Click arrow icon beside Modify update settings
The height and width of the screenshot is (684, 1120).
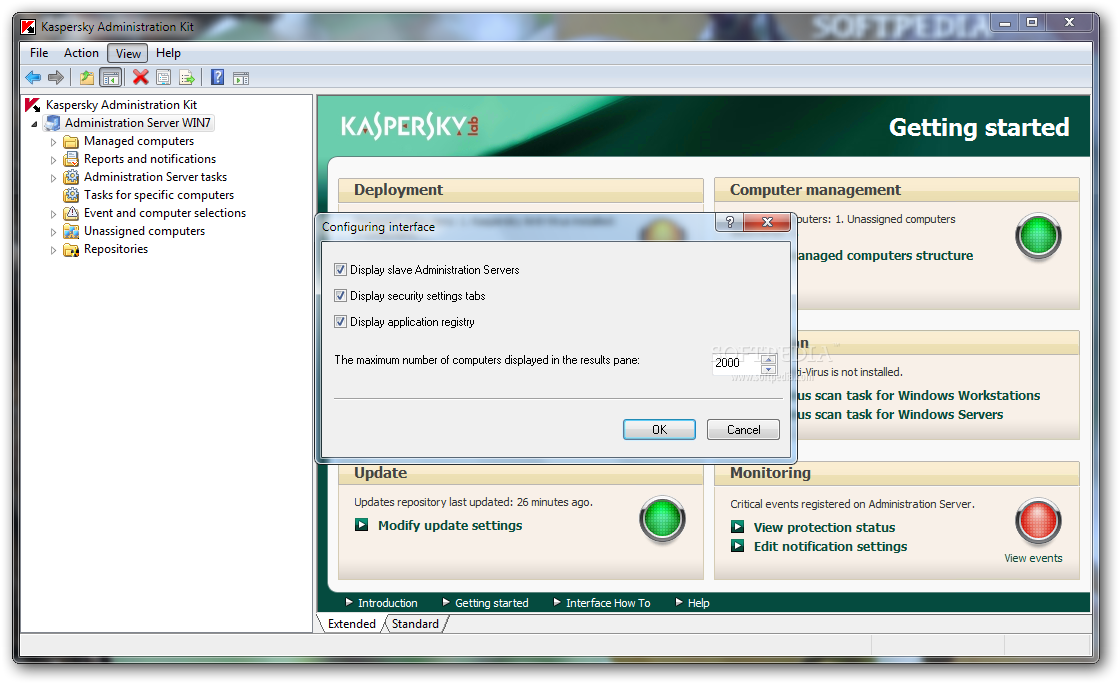click(x=361, y=525)
